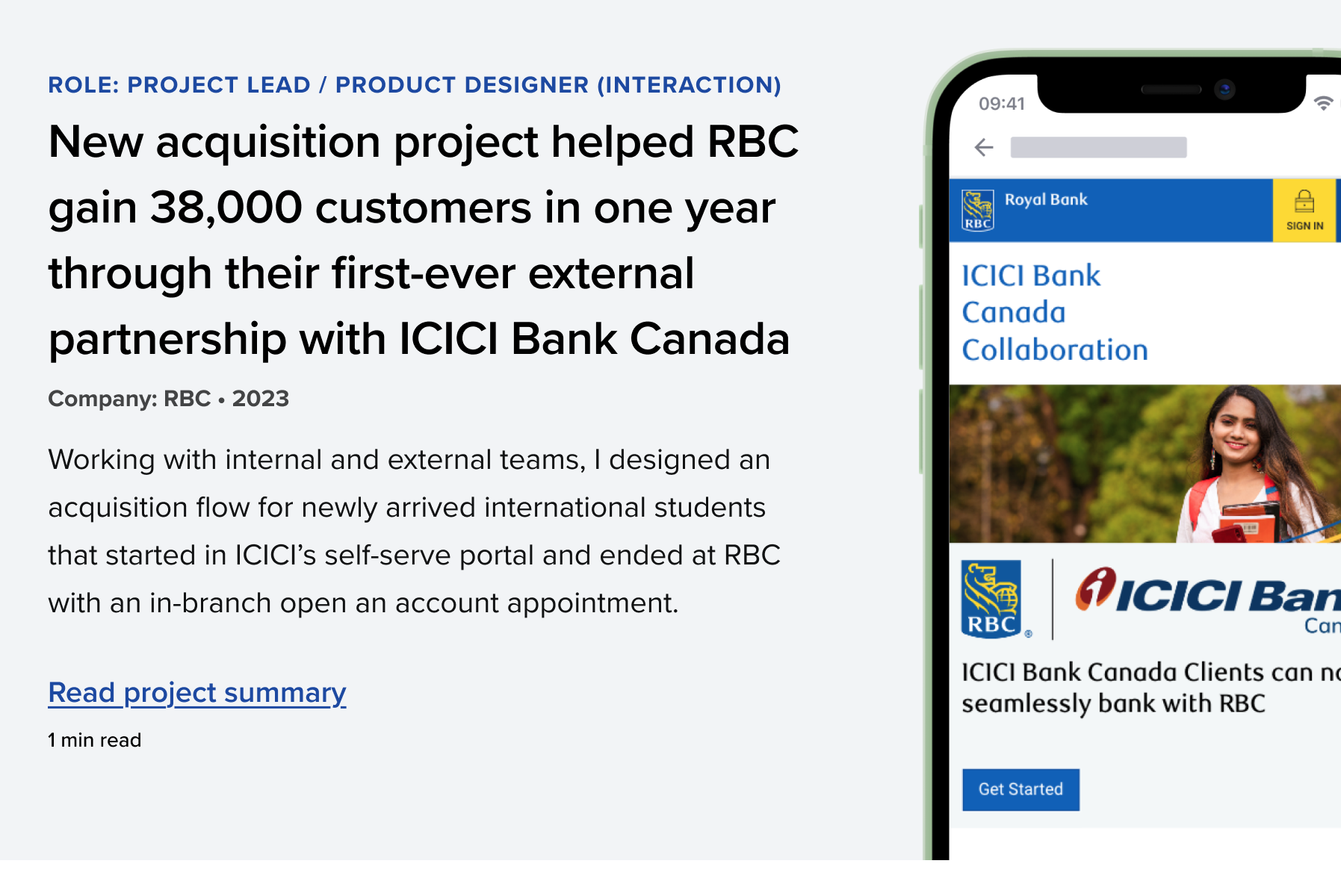The width and height of the screenshot is (1341, 896).
Task: Click the Get Started button
Action: [x=1021, y=789]
